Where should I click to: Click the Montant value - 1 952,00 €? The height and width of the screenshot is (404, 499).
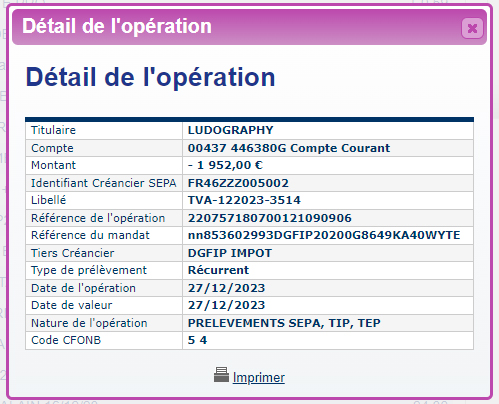[x=225, y=165]
